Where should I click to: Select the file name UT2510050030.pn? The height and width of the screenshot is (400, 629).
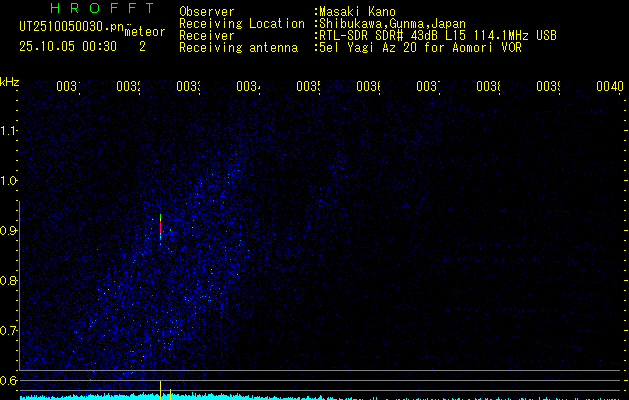71,27
